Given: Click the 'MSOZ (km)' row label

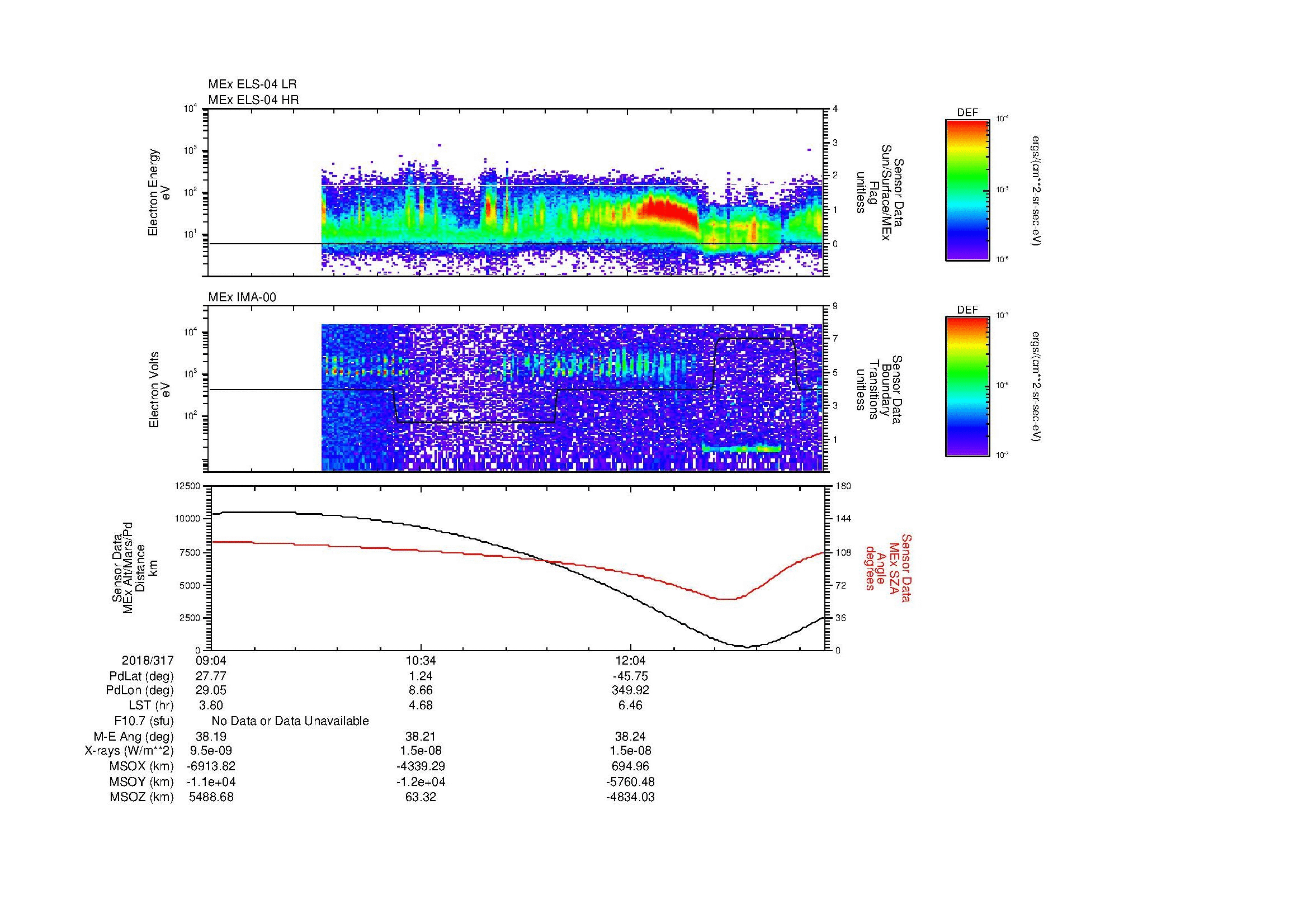Looking at the screenshot, I should click(x=142, y=797).
